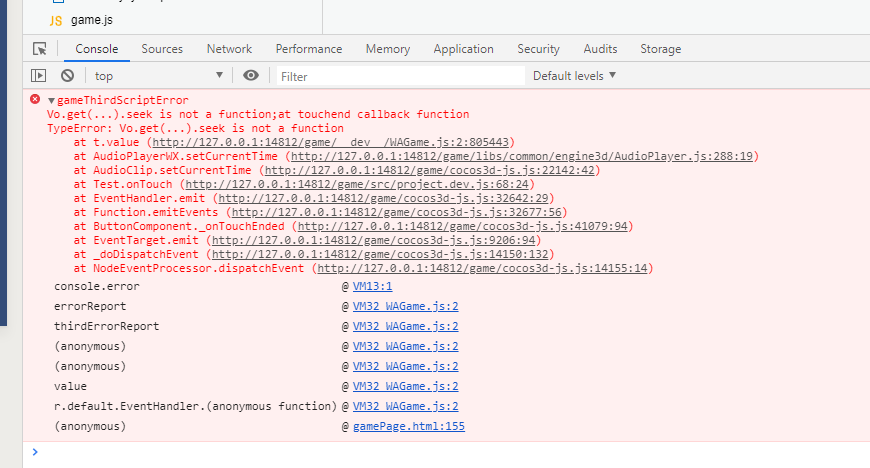Open the gamePage.html:155 link
Image resolution: width=870 pixels, height=468 pixels.
click(409, 426)
